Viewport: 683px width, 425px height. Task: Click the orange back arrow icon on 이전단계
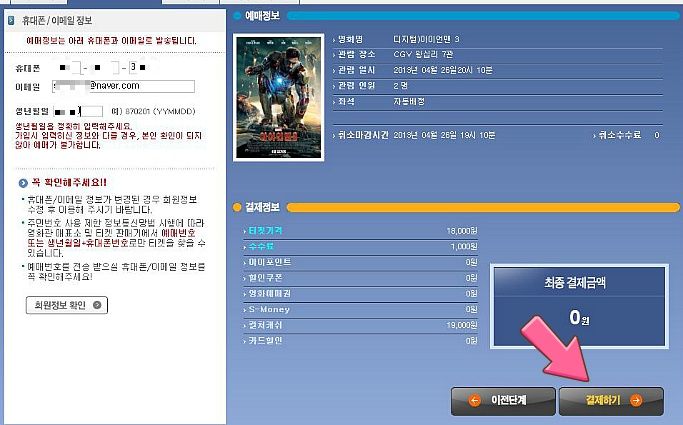474,400
